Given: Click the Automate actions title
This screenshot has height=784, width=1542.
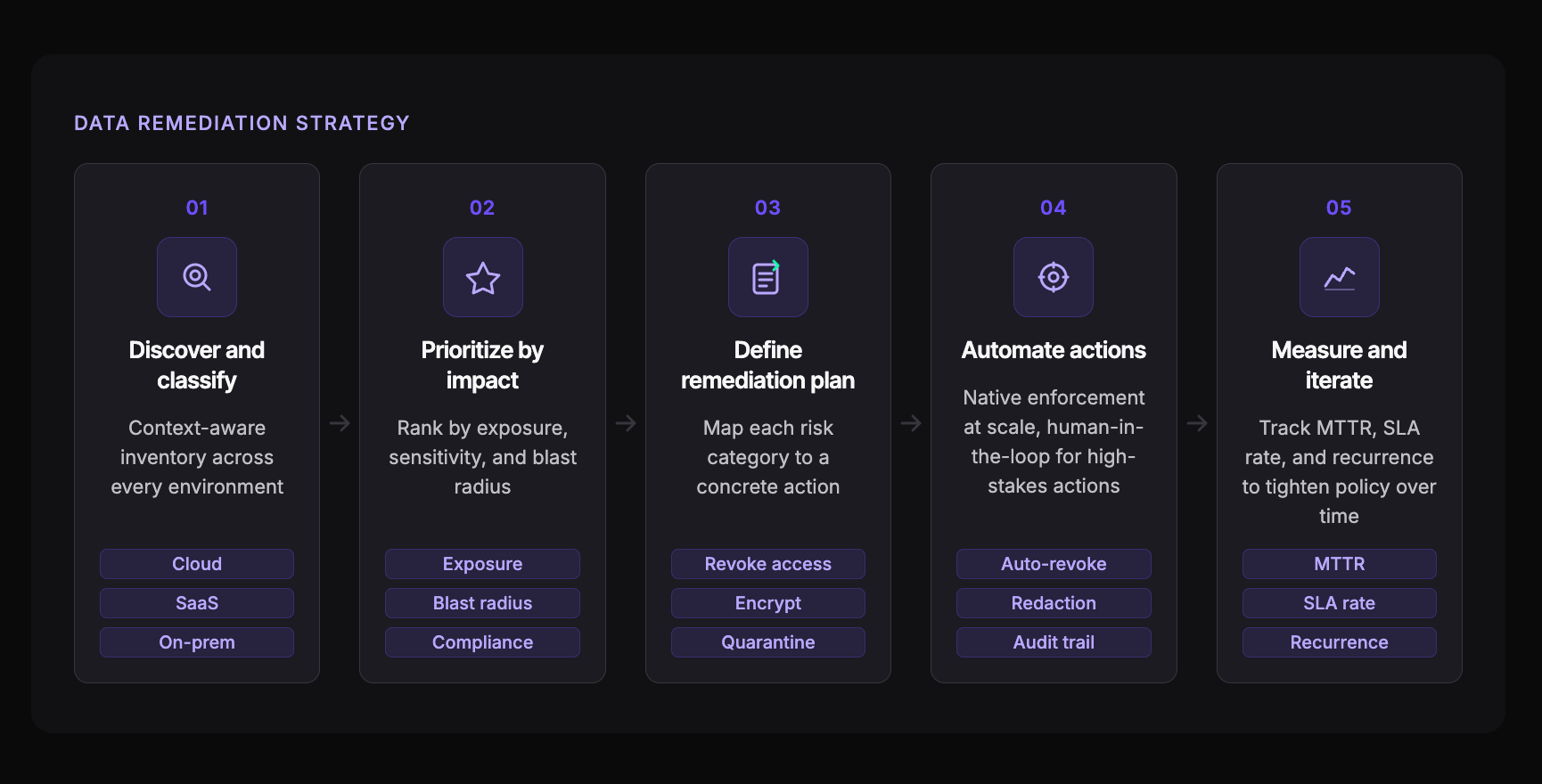Looking at the screenshot, I should coord(1054,350).
